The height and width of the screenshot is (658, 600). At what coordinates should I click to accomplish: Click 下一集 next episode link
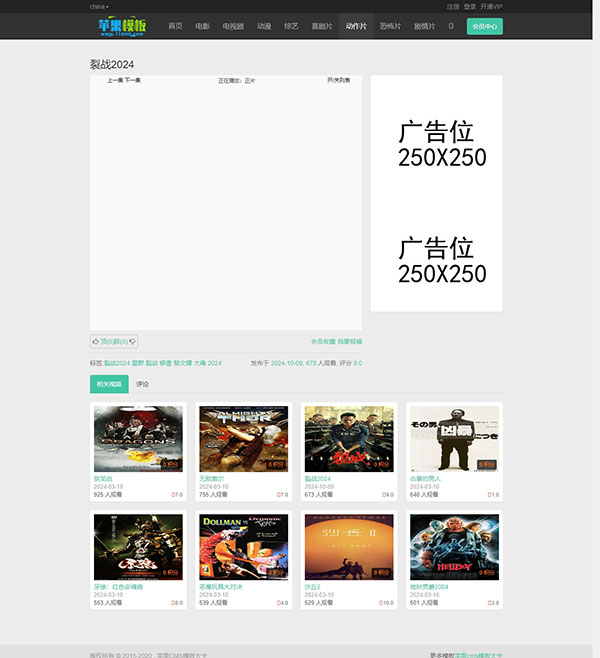coord(132,80)
